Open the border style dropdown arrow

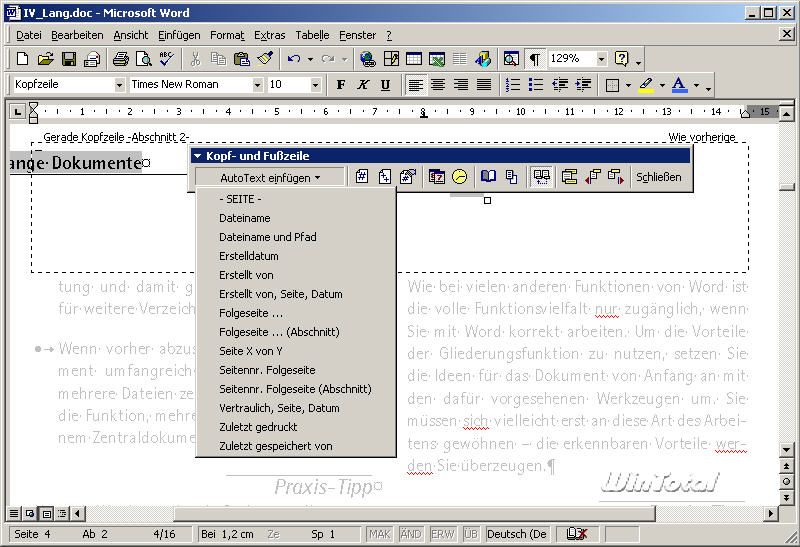(x=628, y=85)
